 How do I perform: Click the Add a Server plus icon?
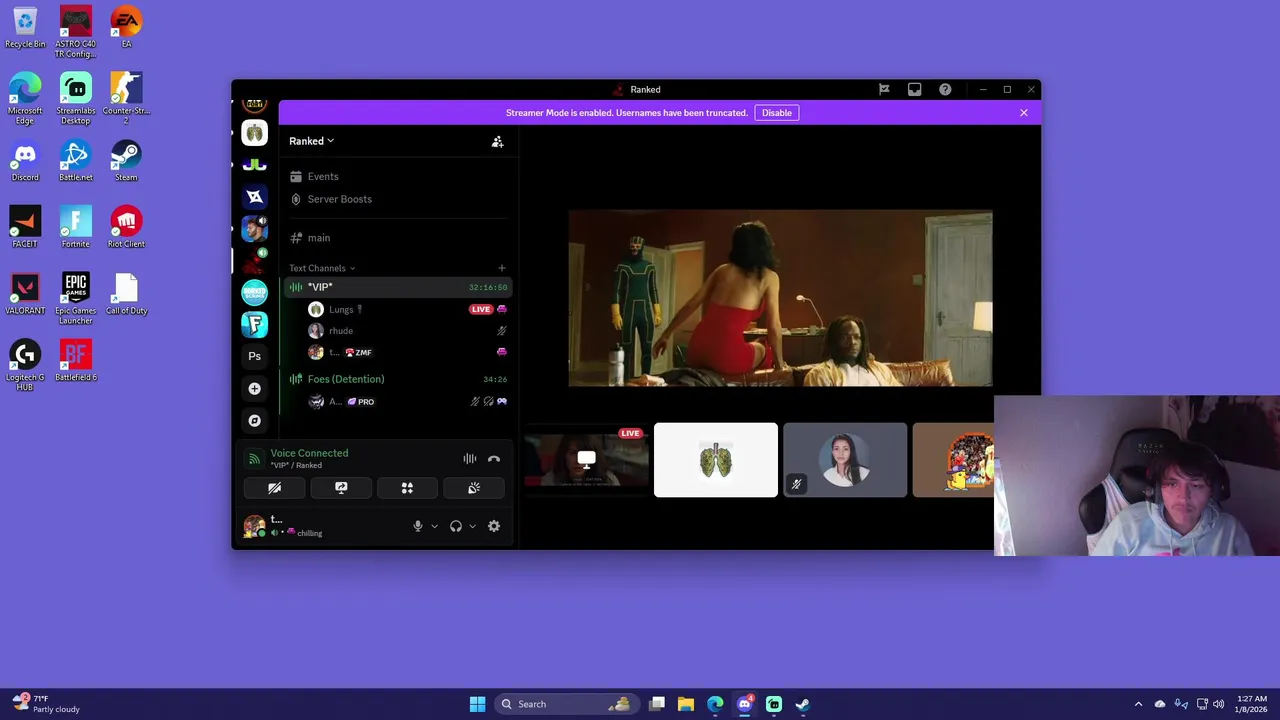click(254, 388)
